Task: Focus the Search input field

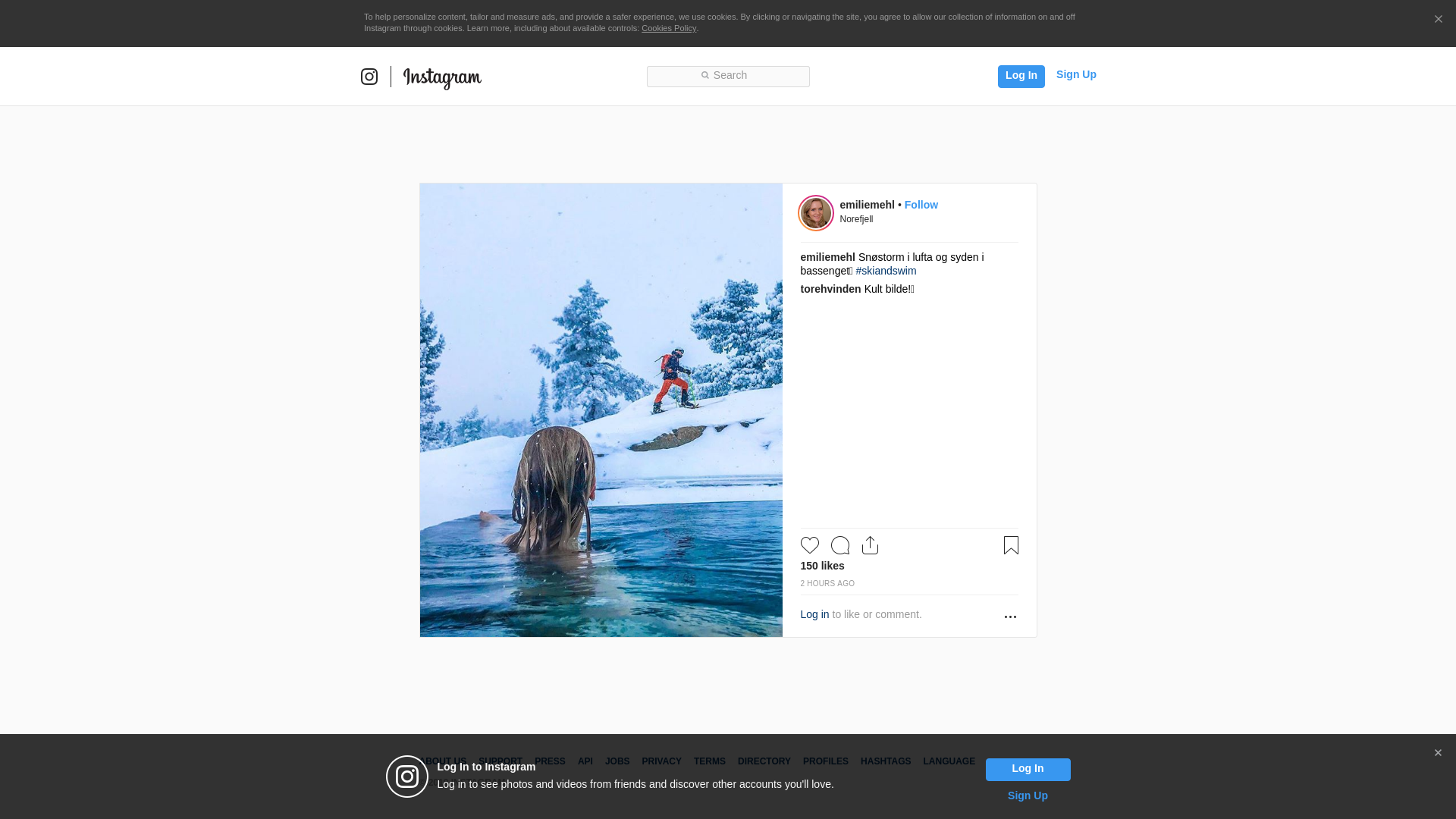Action: point(728,77)
